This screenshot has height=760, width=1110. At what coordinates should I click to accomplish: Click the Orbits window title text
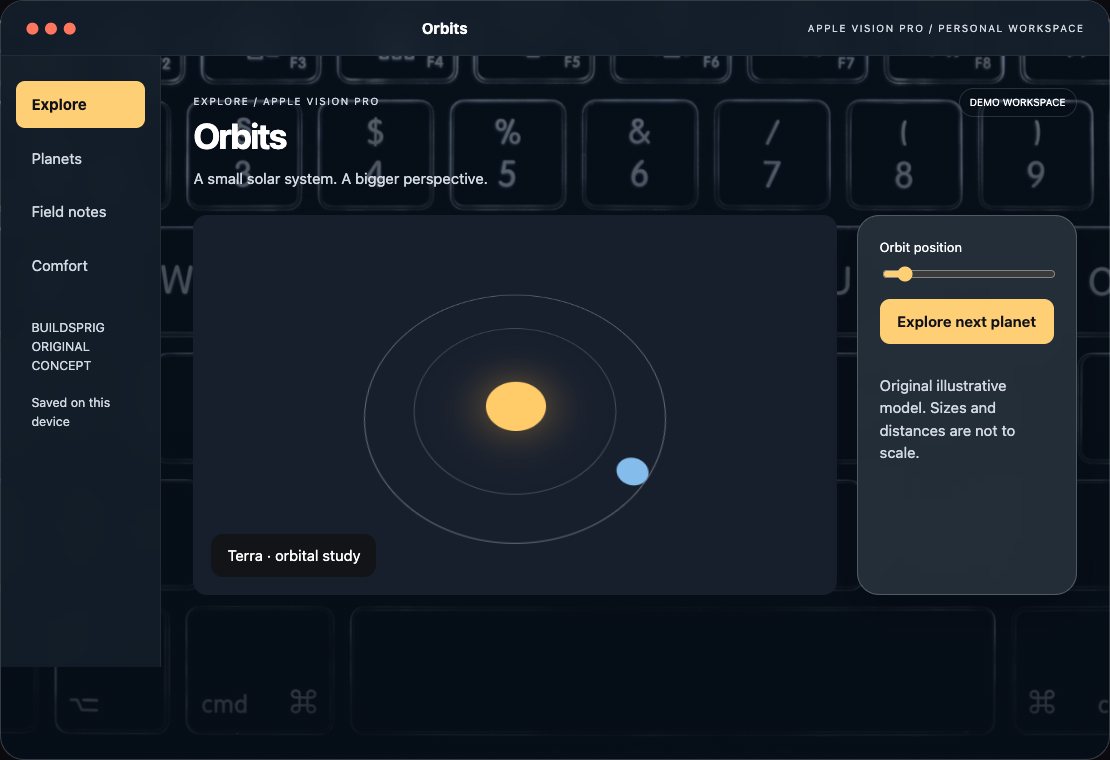[x=445, y=29]
